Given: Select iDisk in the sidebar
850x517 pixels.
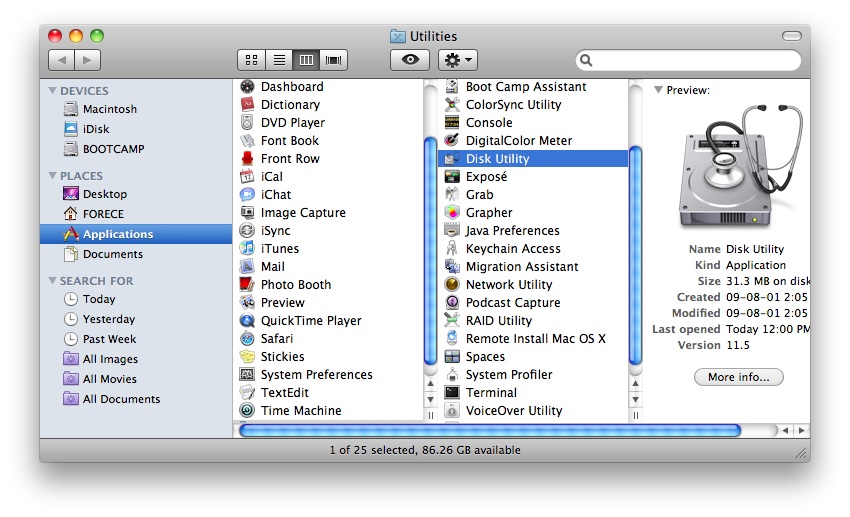Looking at the screenshot, I should point(87,129).
